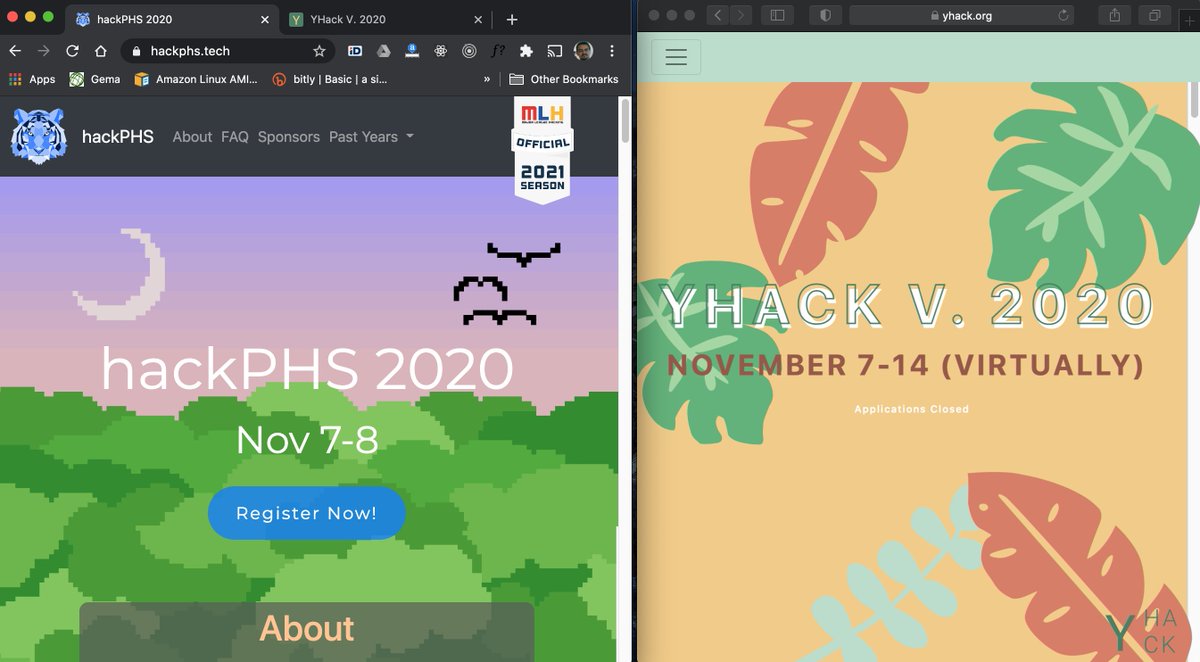This screenshot has height=662, width=1200.
Task: Expand the Past Years dropdown
Action: (371, 137)
